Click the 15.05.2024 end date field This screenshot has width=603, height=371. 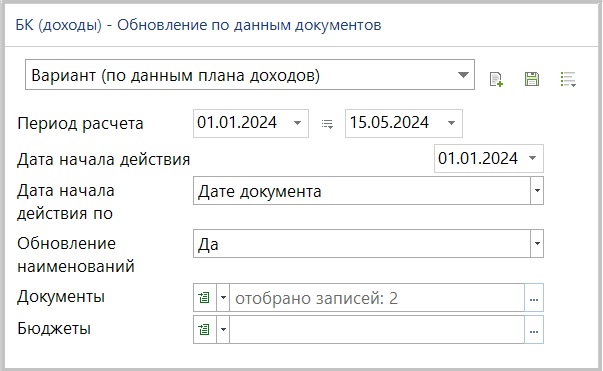[404, 123]
